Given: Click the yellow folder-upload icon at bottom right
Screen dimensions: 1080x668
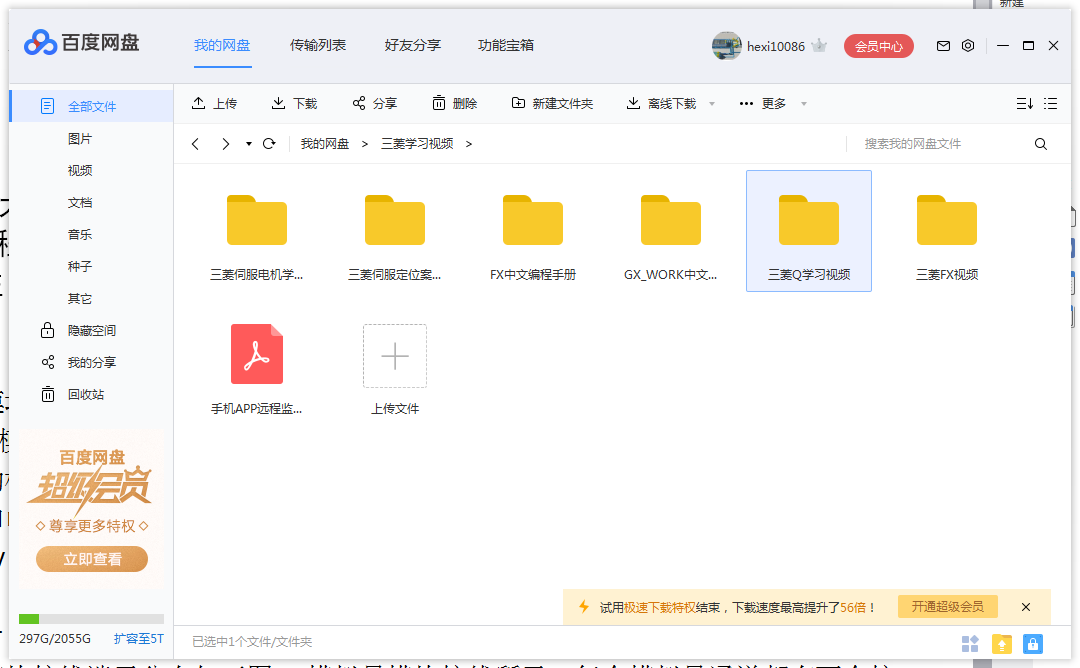Looking at the screenshot, I should click(1001, 644).
